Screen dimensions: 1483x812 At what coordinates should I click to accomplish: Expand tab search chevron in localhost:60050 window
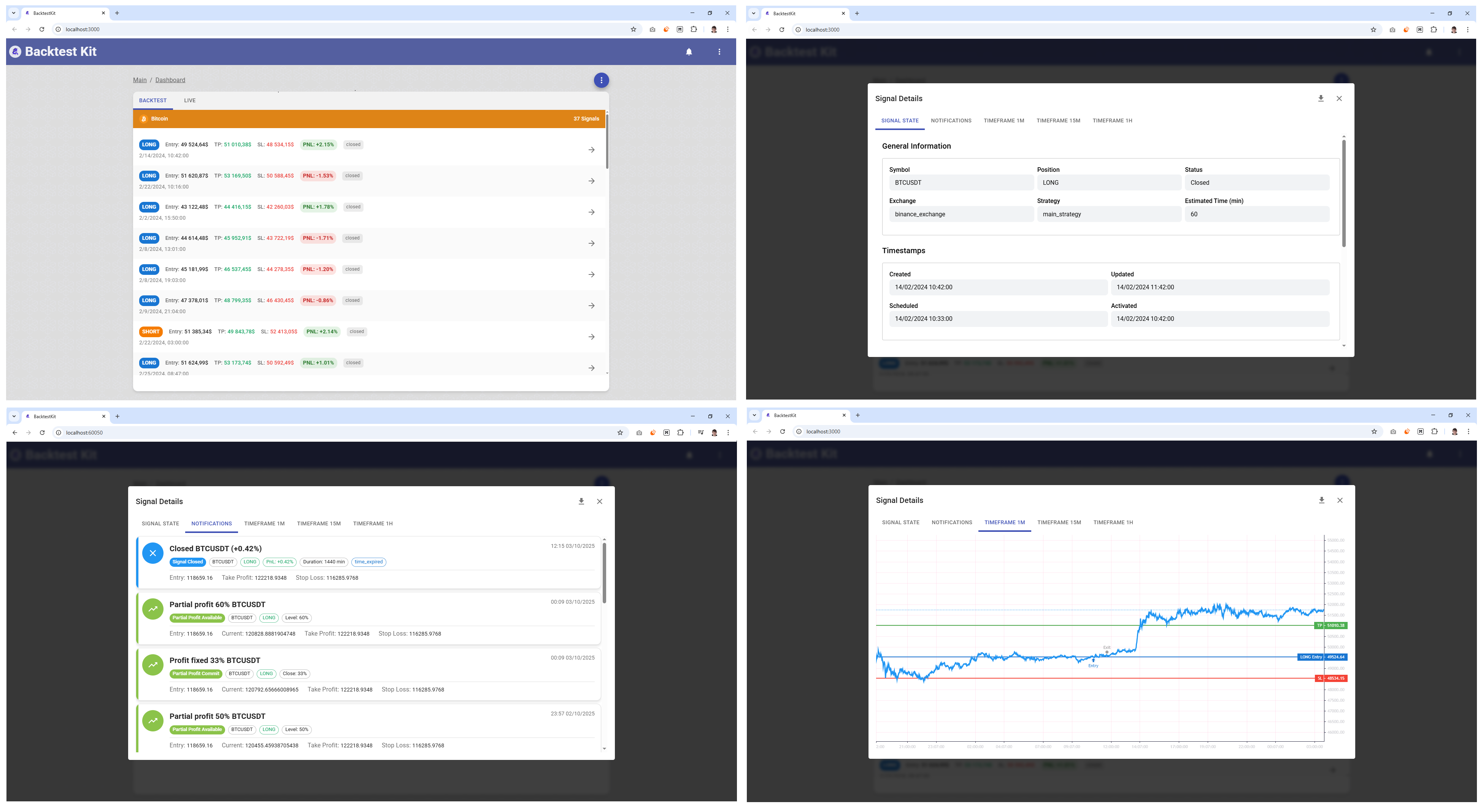point(14,416)
